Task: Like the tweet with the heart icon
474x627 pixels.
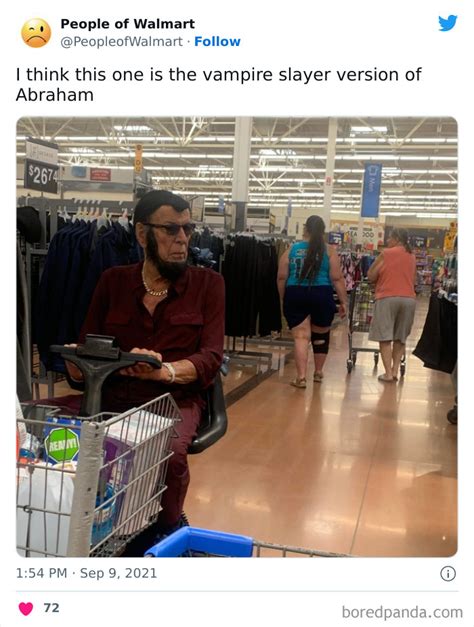Action: click(x=26, y=608)
